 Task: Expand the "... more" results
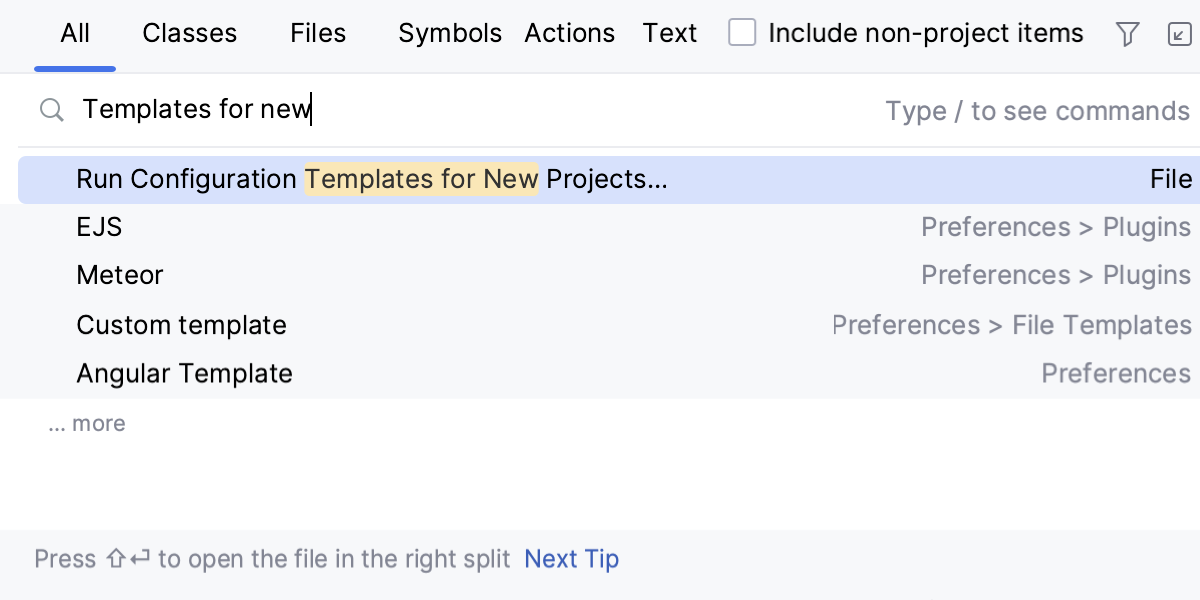86,423
